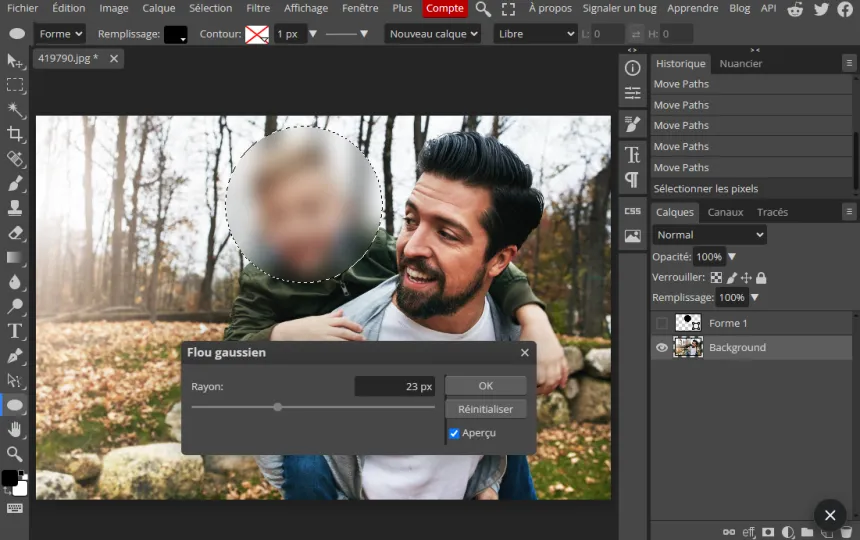Select the Zoom magnifier tool in left toolbar
This screenshot has height=540, width=860.
click(x=14, y=454)
